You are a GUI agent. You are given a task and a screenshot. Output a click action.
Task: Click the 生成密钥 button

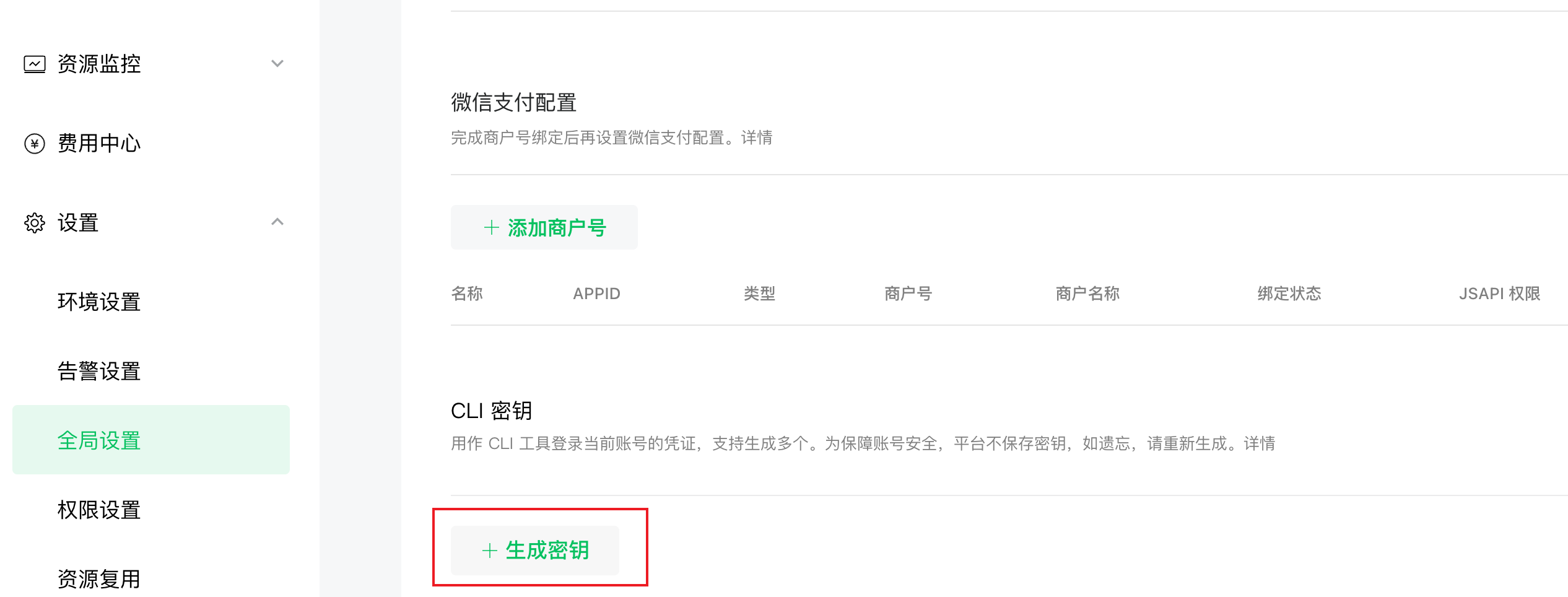[535, 551]
